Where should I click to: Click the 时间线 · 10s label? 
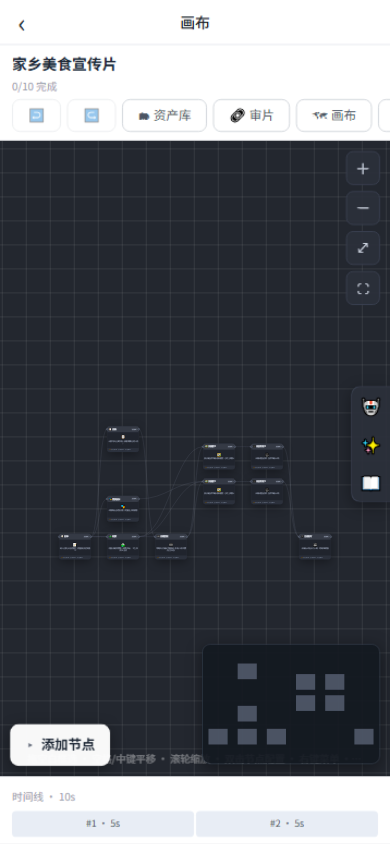[44, 797]
